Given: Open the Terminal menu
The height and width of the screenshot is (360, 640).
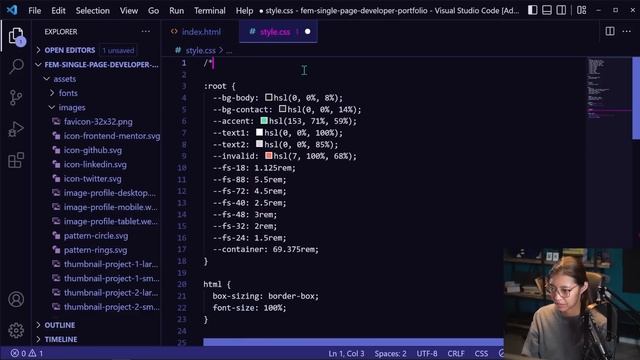Looking at the screenshot, I should pos(209,10).
